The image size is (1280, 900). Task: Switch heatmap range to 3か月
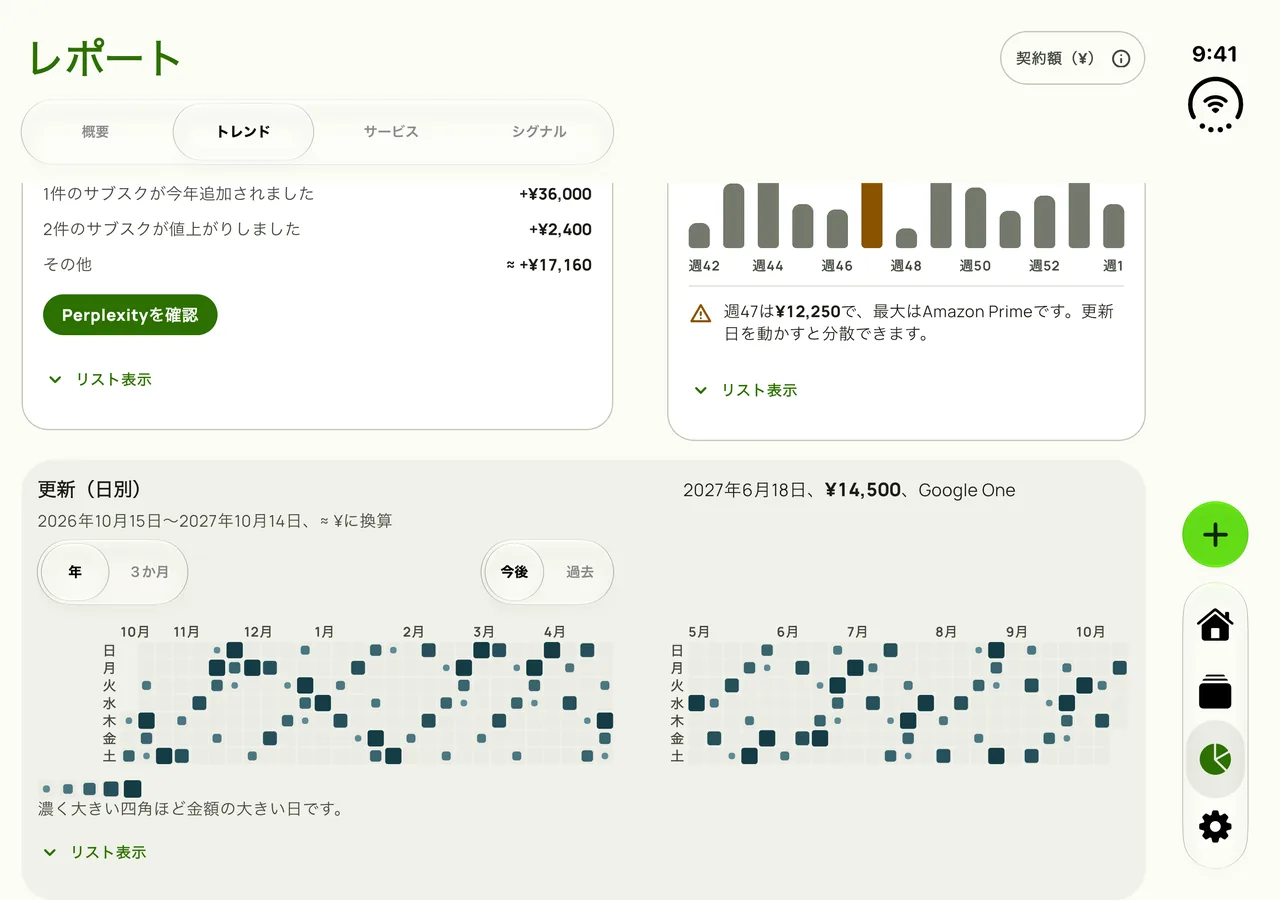(149, 573)
